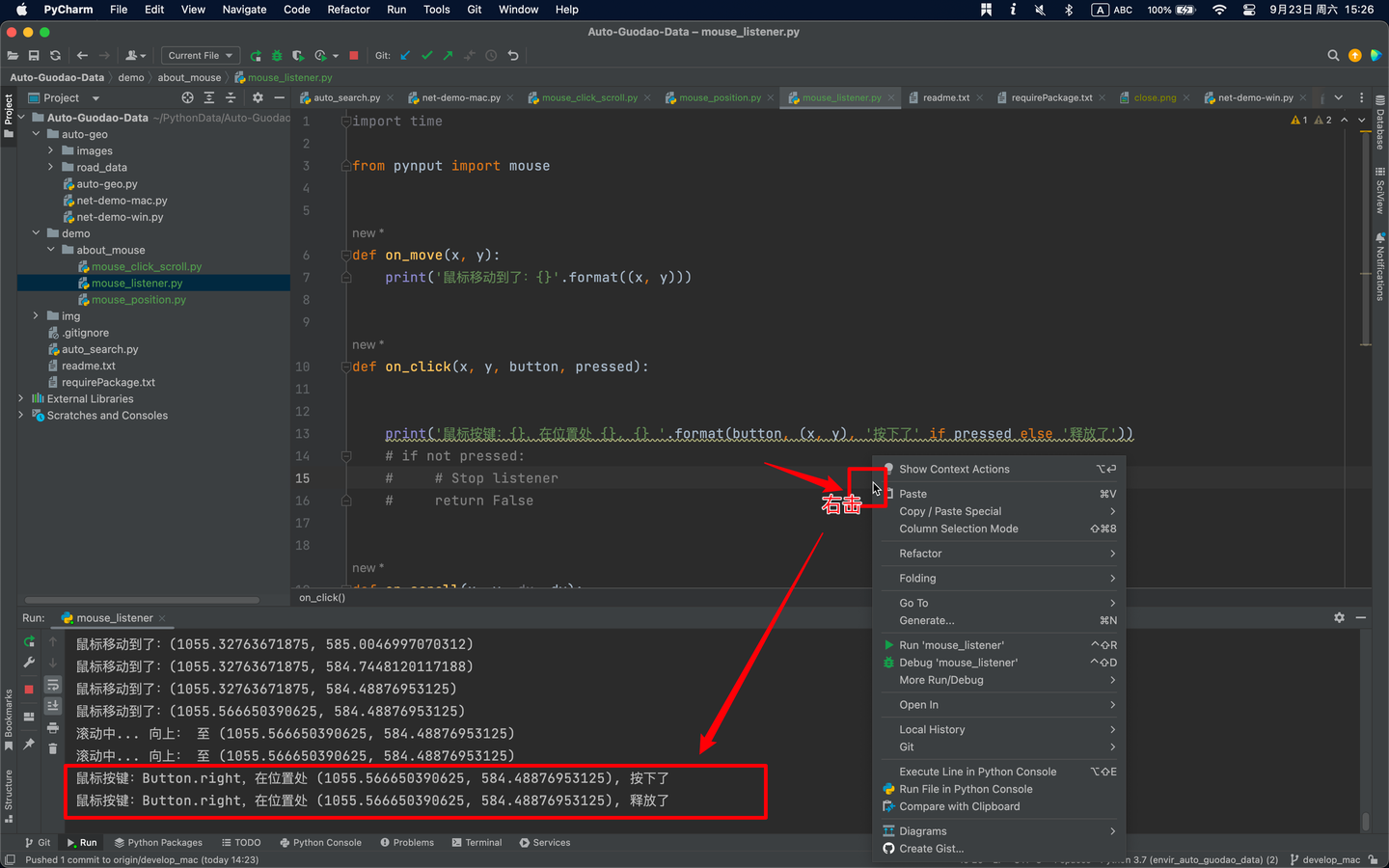
Task: Open the search everywhere magnifier icon
Action: pos(1333,56)
